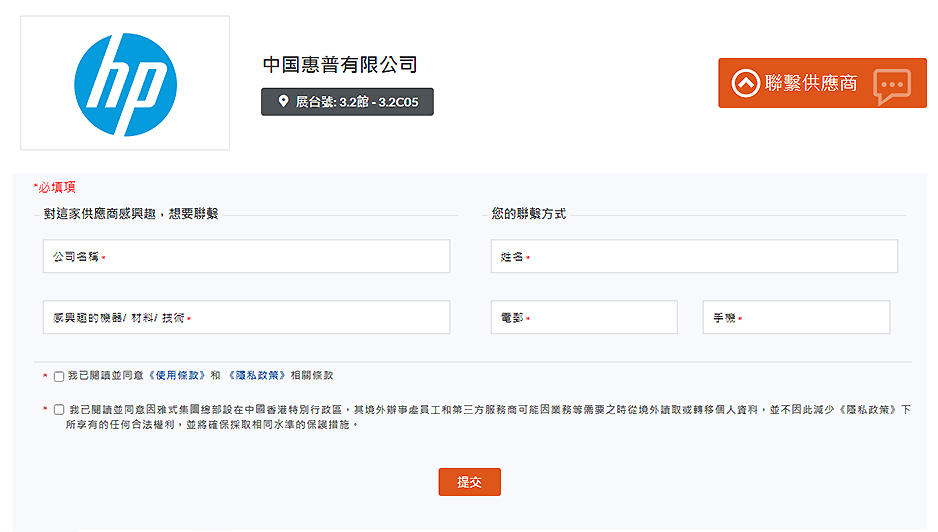Click into 感興趣的機器/材料/技術 field
Viewport: 938px width, 532px height.
pos(246,318)
